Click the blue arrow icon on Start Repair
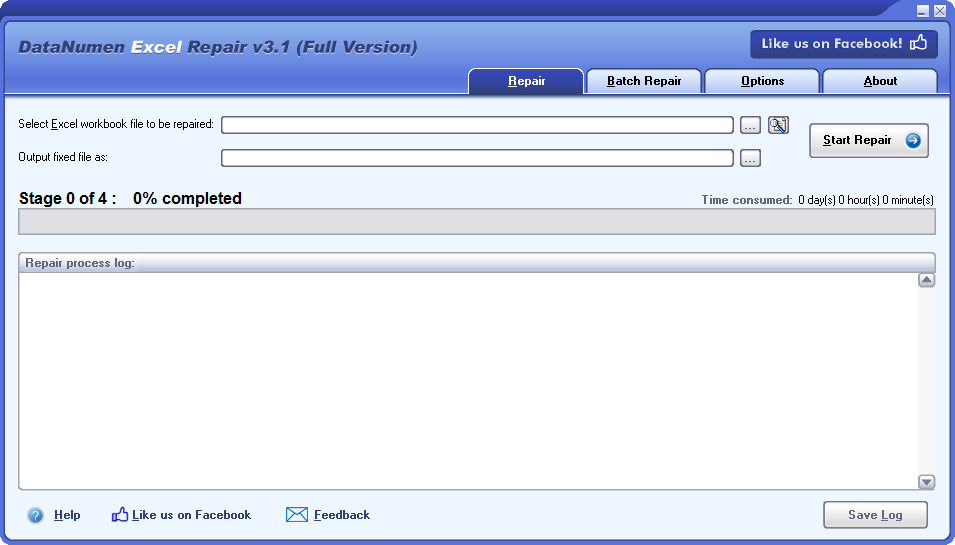Screen dimensions: 955x545 click(x=912, y=141)
